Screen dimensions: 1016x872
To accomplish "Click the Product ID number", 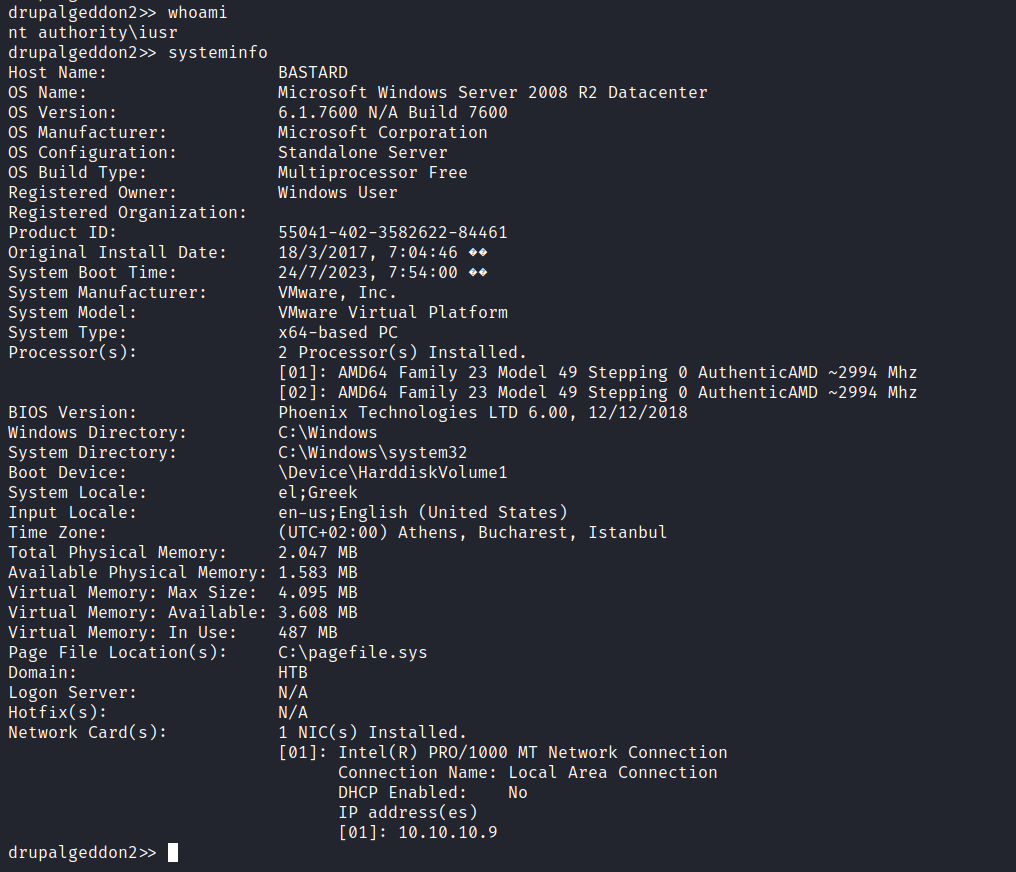I will click(392, 232).
